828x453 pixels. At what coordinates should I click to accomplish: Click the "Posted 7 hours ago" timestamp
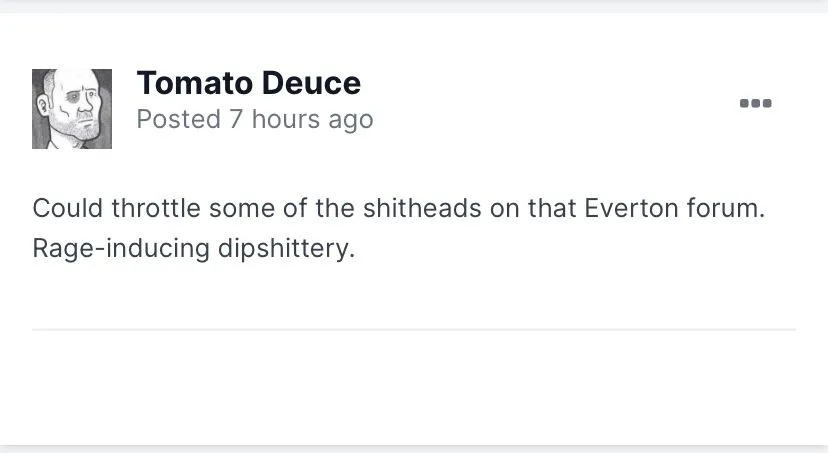tap(254, 120)
